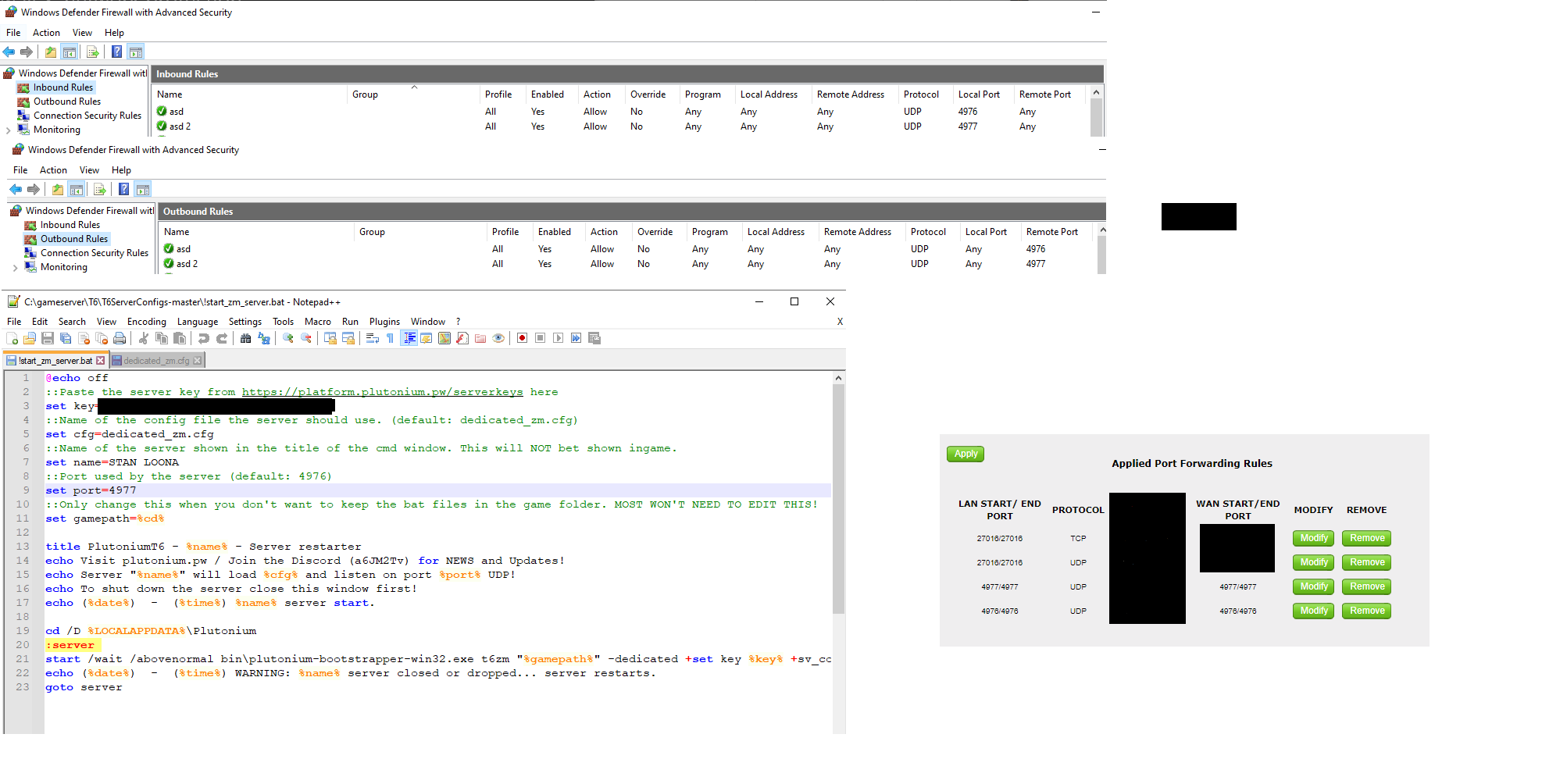Click scroll up arrow in Inbound Rules list
Screen dimensions: 1542x784
click(x=1096, y=92)
